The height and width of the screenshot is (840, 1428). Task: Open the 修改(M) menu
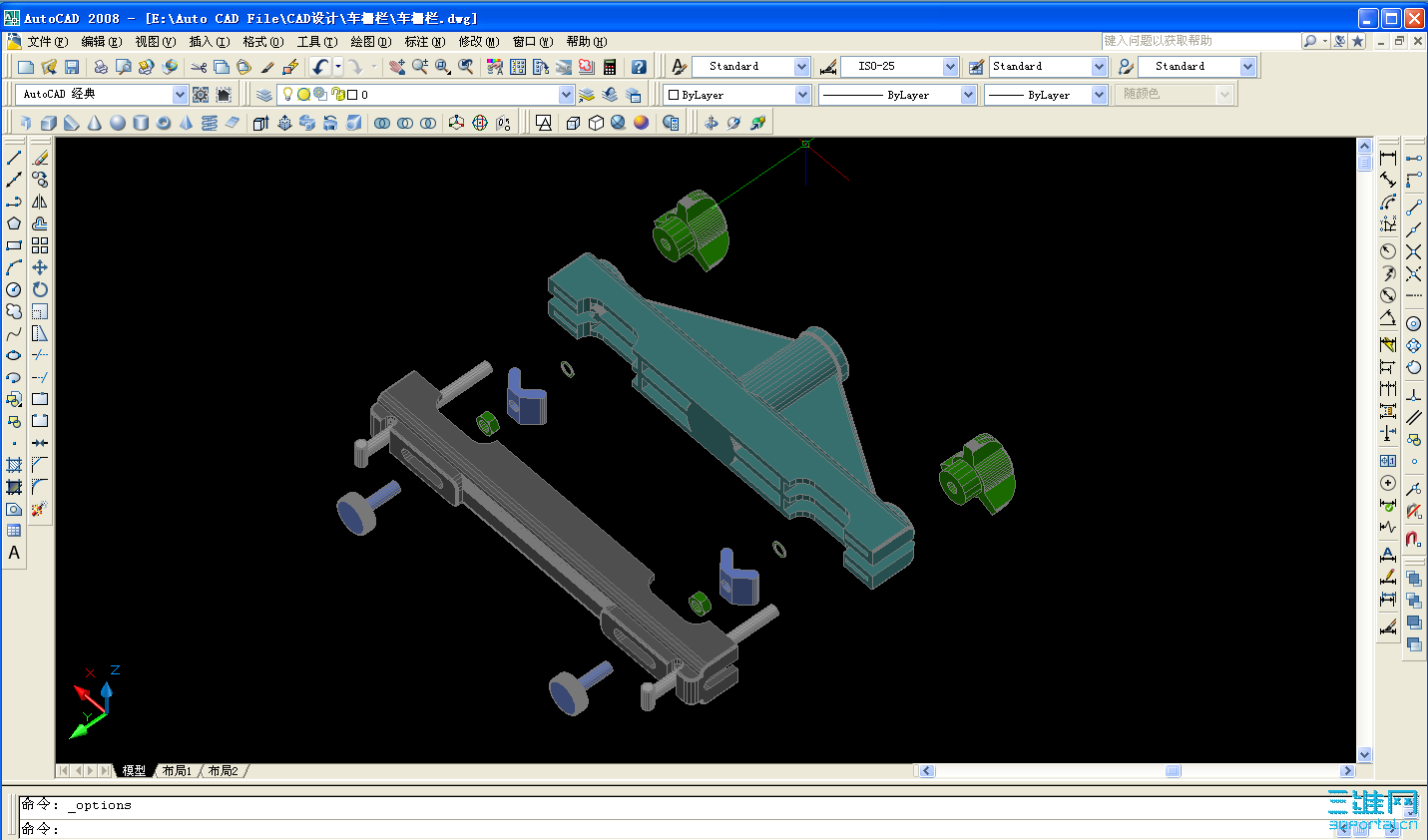[x=478, y=42]
